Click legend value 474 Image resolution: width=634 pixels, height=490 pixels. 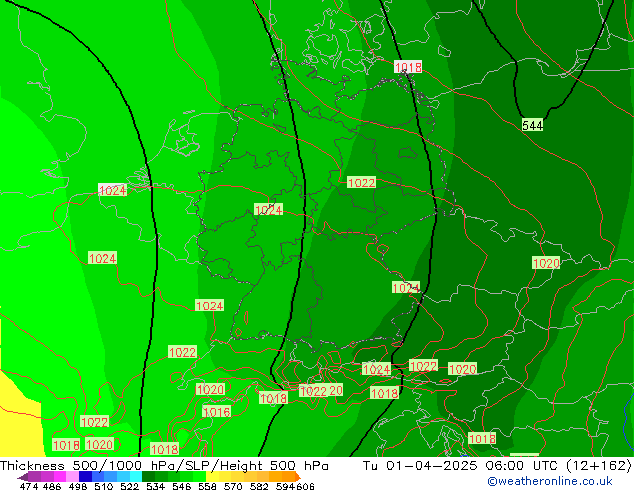coord(29,486)
